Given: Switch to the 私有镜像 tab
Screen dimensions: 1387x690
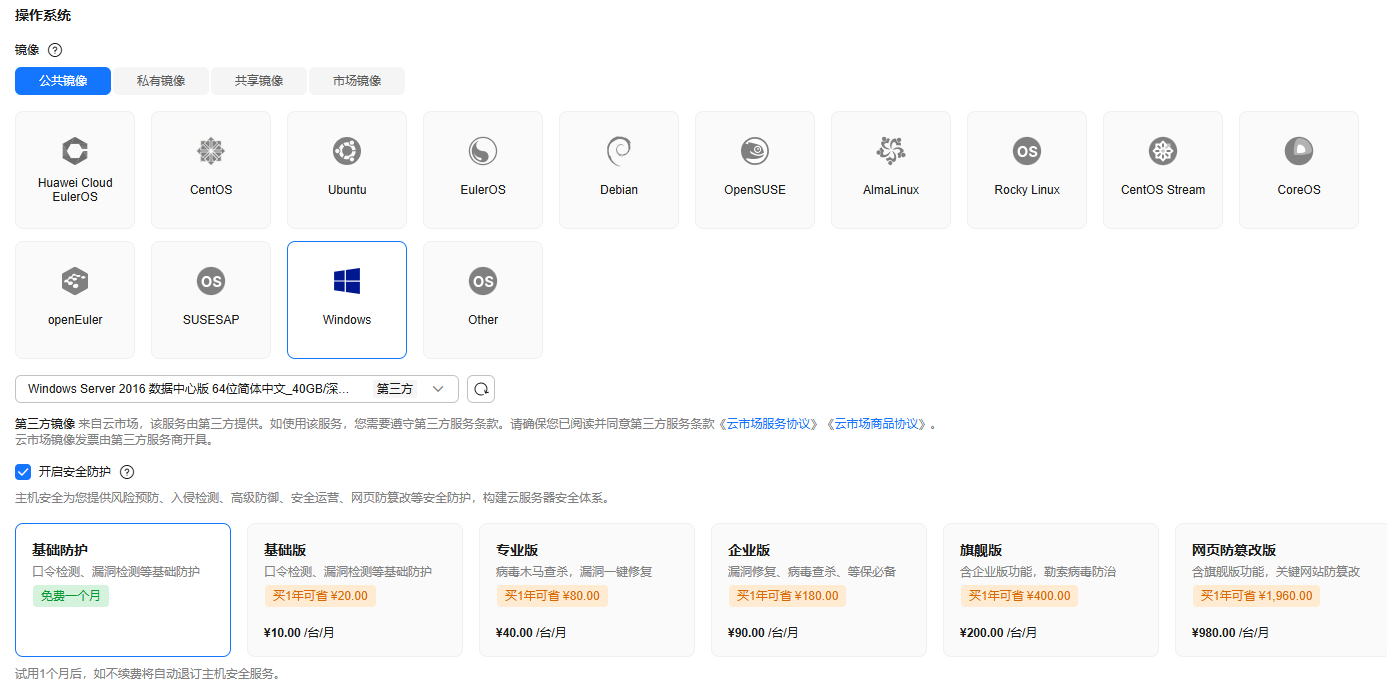Looking at the screenshot, I should 161,81.
